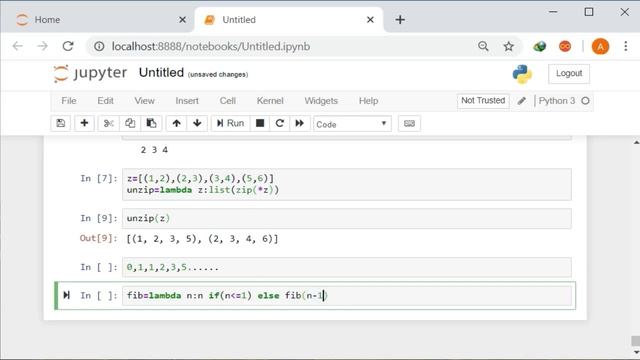Image resolution: width=640 pixels, height=360 pixels.
Task: Open the orange A profile avatar
Action: (600, 47)
